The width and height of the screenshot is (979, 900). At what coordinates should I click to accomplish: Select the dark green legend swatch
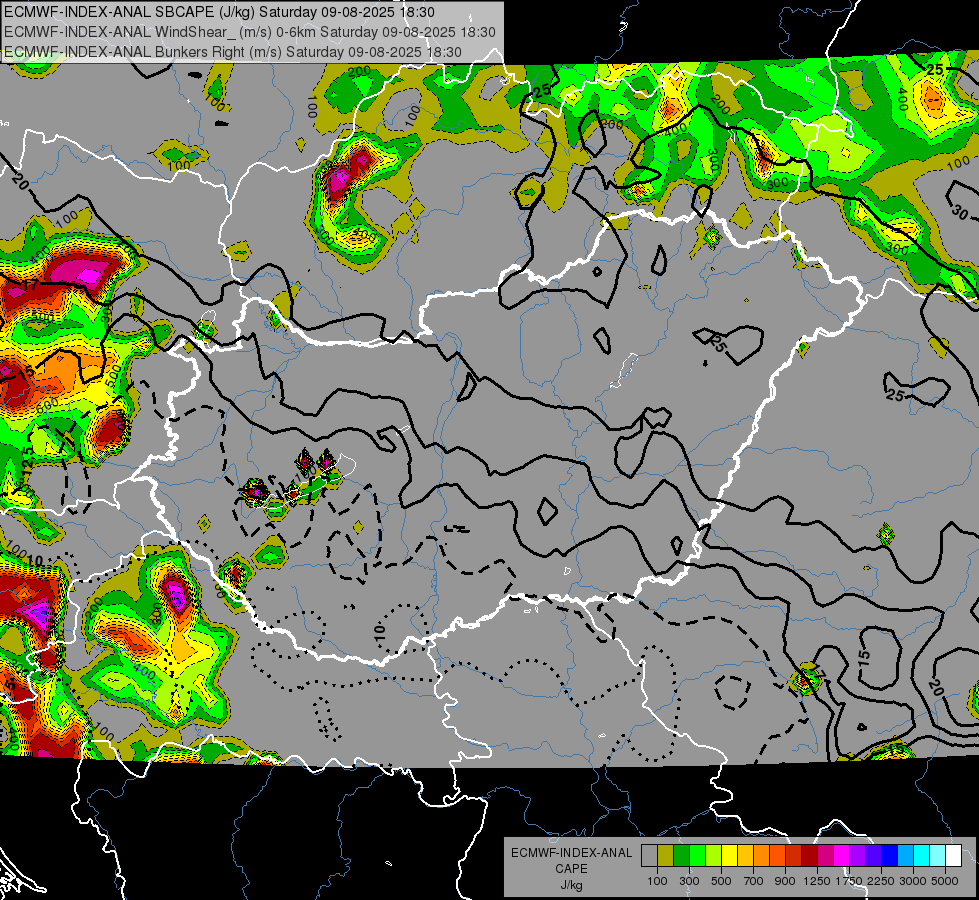[681, 856]
